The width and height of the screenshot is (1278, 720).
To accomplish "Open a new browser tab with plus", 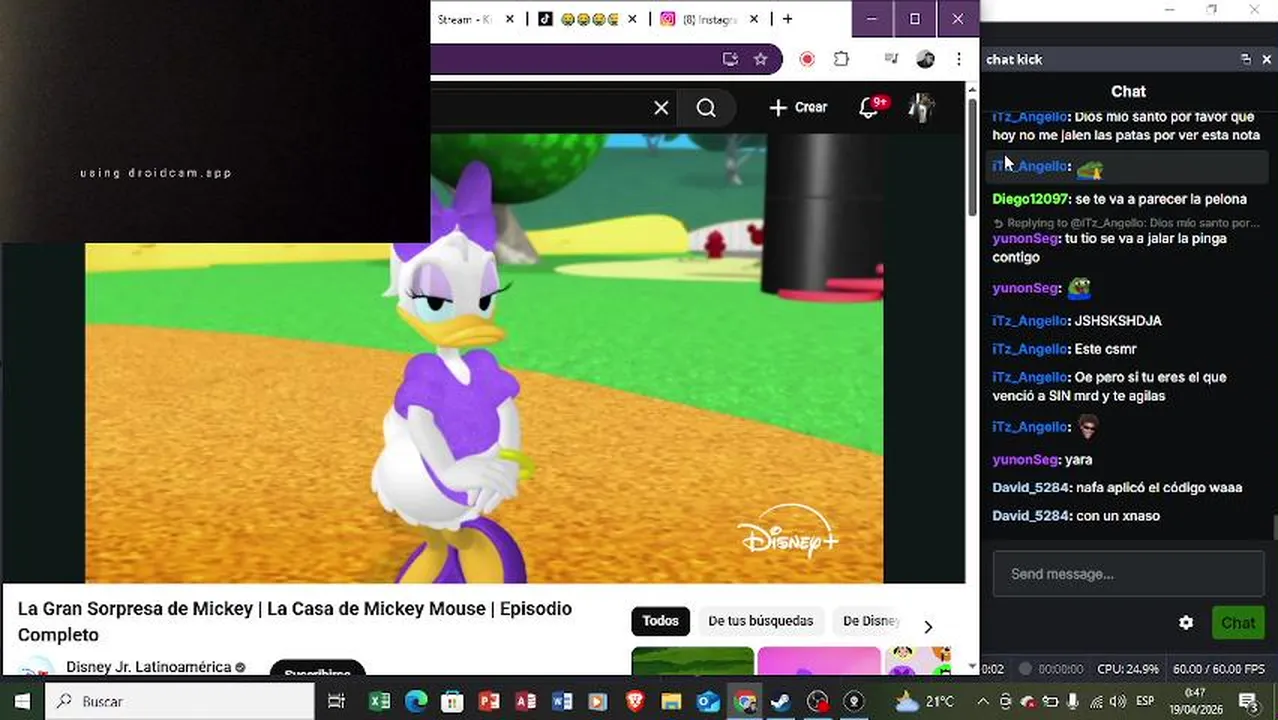I will (x=788, y=19).
